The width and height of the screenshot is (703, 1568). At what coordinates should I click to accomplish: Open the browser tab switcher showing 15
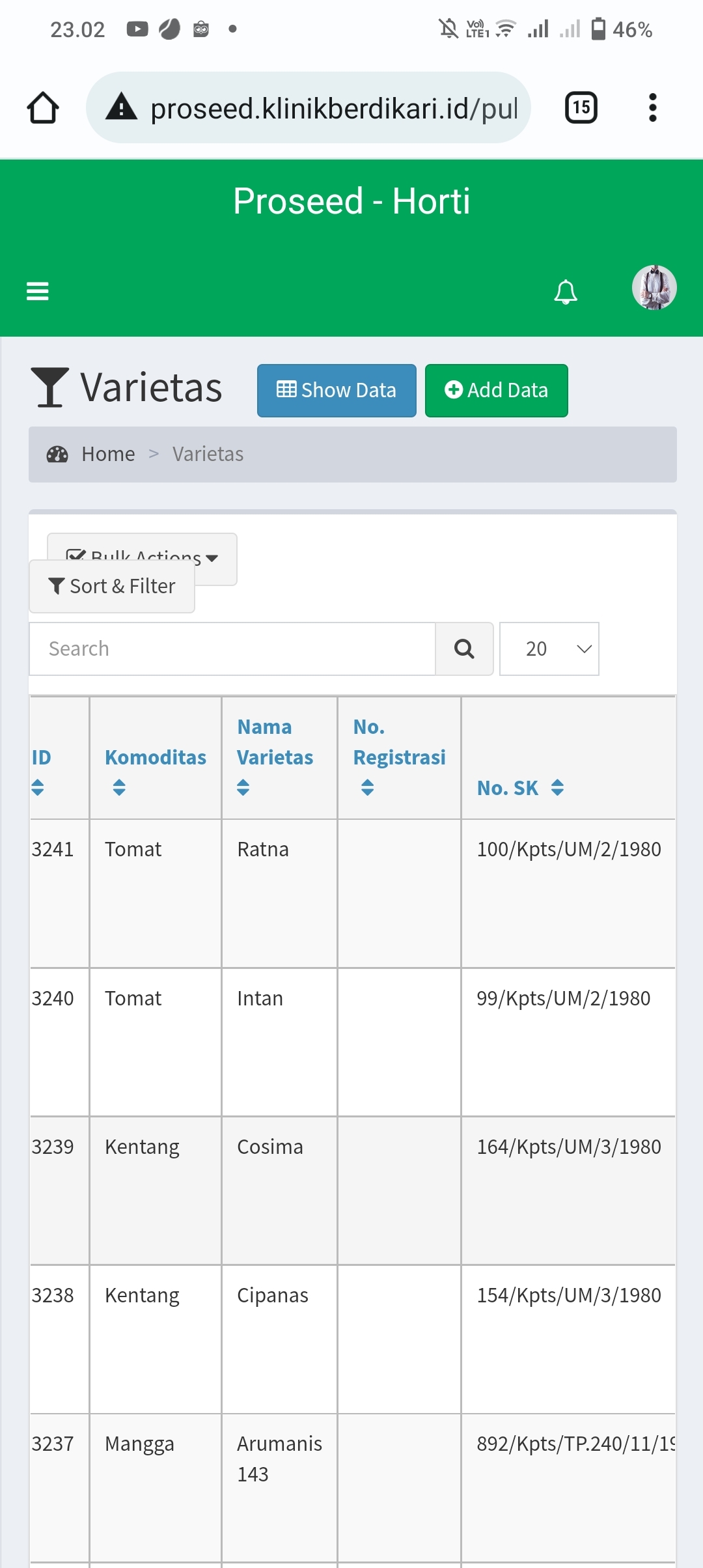[581, 107]
